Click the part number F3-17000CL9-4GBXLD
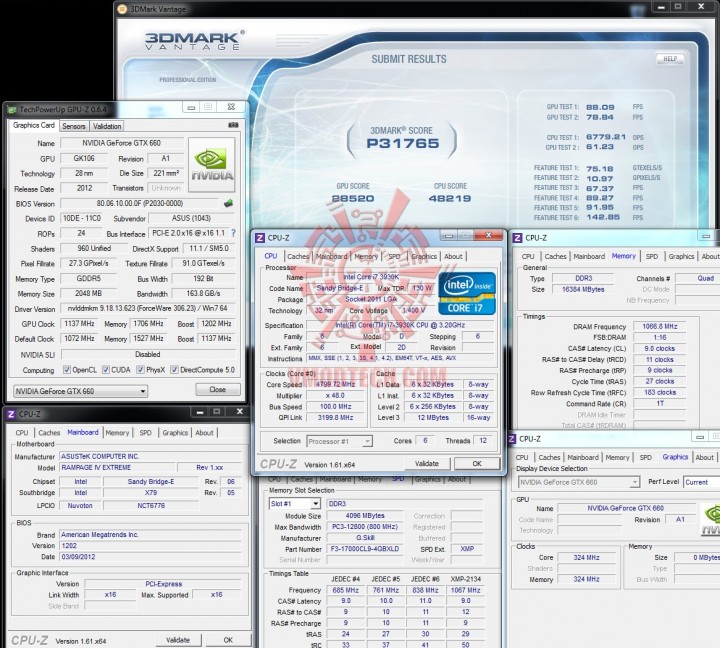720x648 pixels. (365, 549)
